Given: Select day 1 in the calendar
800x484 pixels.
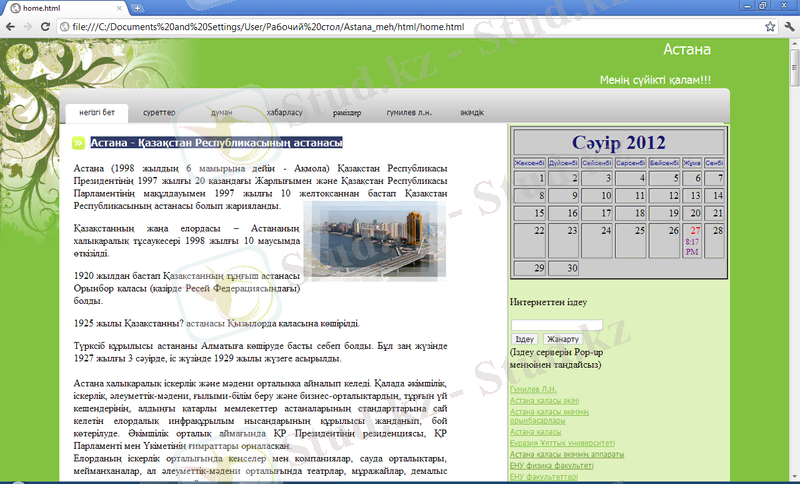Looking at the screenshot, I should 530,178.
